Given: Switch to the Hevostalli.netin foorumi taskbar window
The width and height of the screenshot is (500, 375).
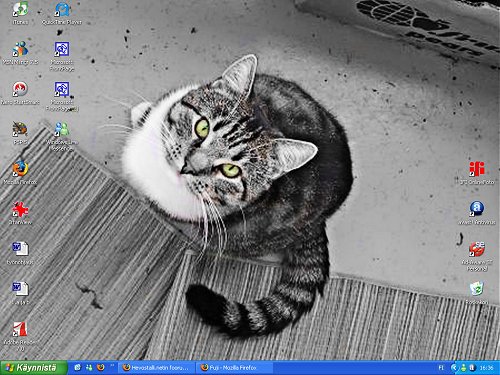Looking at the screenshot, I should [156, 368].
